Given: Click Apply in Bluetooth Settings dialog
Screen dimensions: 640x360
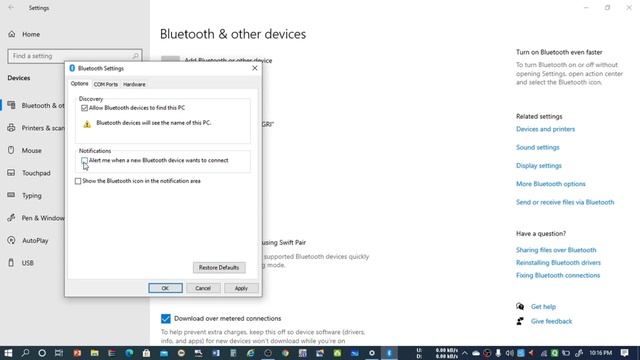Looking at the screenshot, I should pyautogui.click(x=241, y=288).
